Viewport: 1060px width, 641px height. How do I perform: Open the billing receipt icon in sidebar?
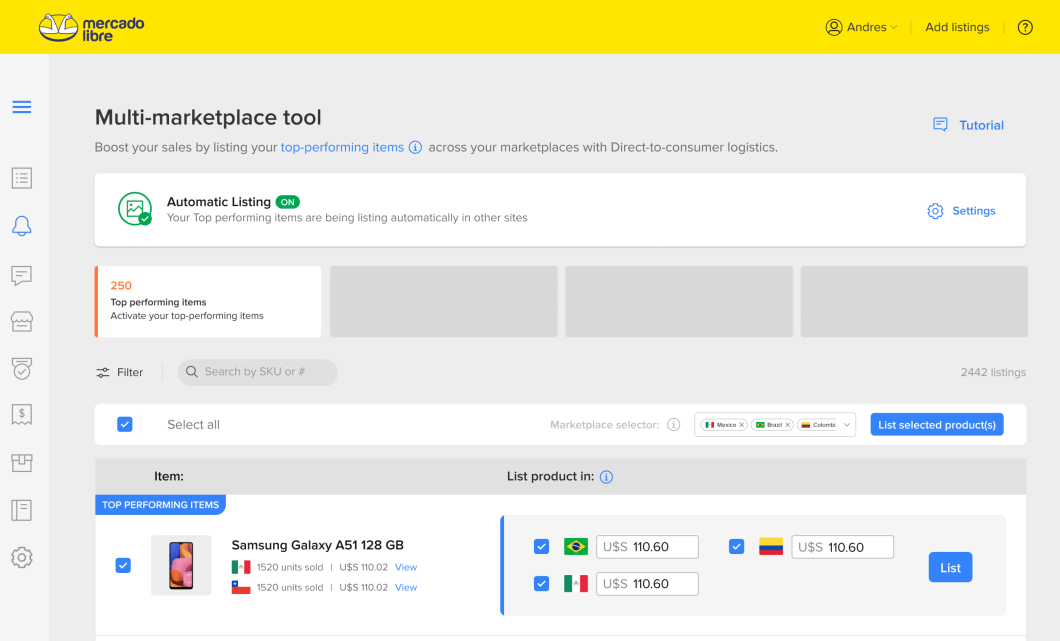(x=22, y=414)
